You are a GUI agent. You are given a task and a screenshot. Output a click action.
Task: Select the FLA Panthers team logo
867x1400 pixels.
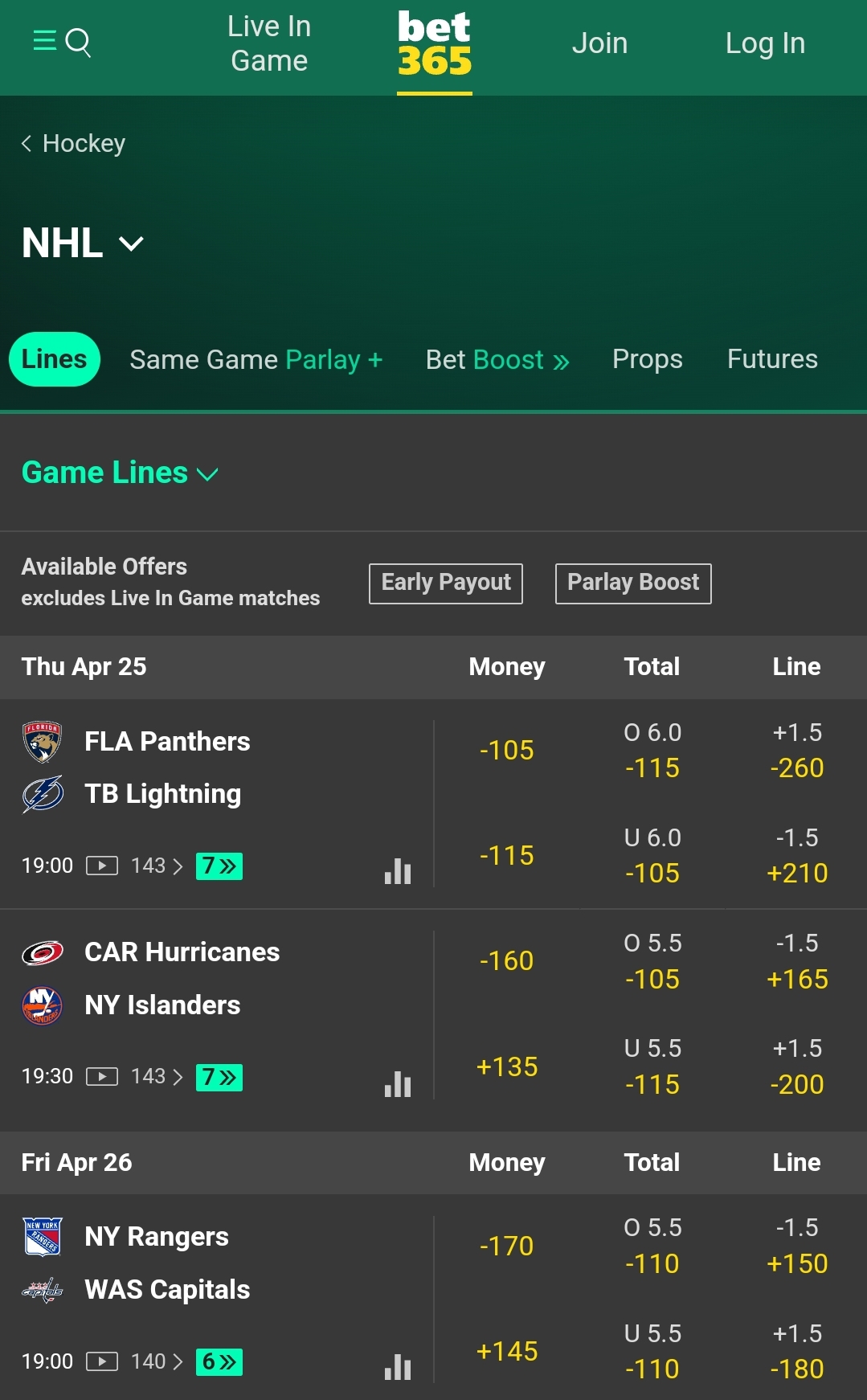click(x=41, y=741)
